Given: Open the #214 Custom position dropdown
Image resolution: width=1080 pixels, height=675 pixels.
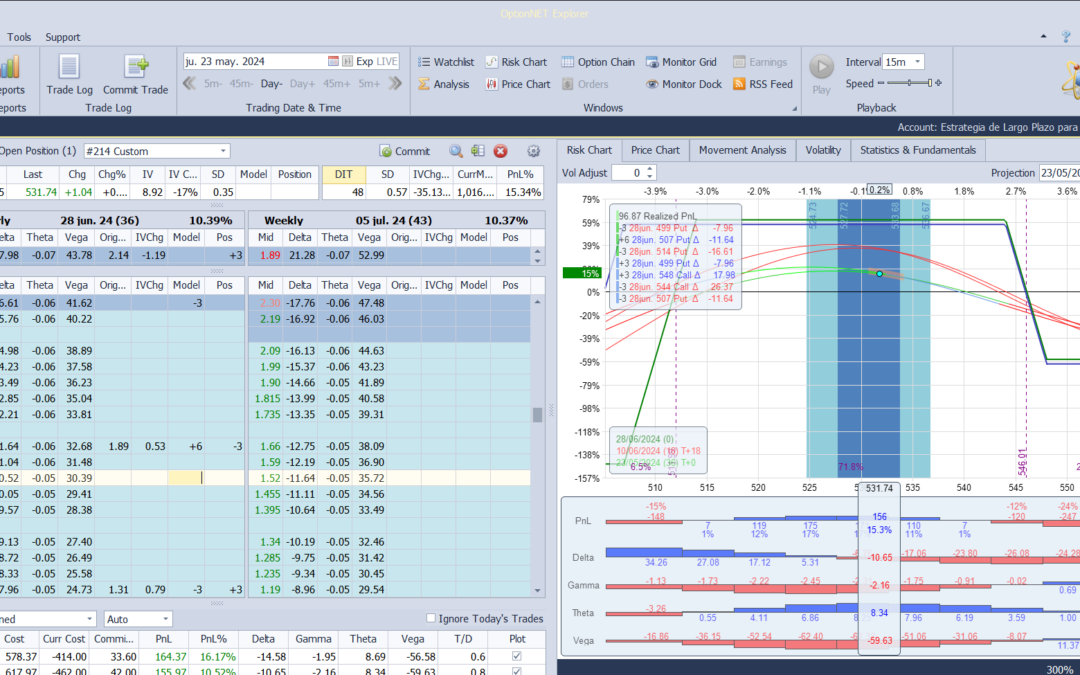Looking at the screenshot, I should coord(223,151).
